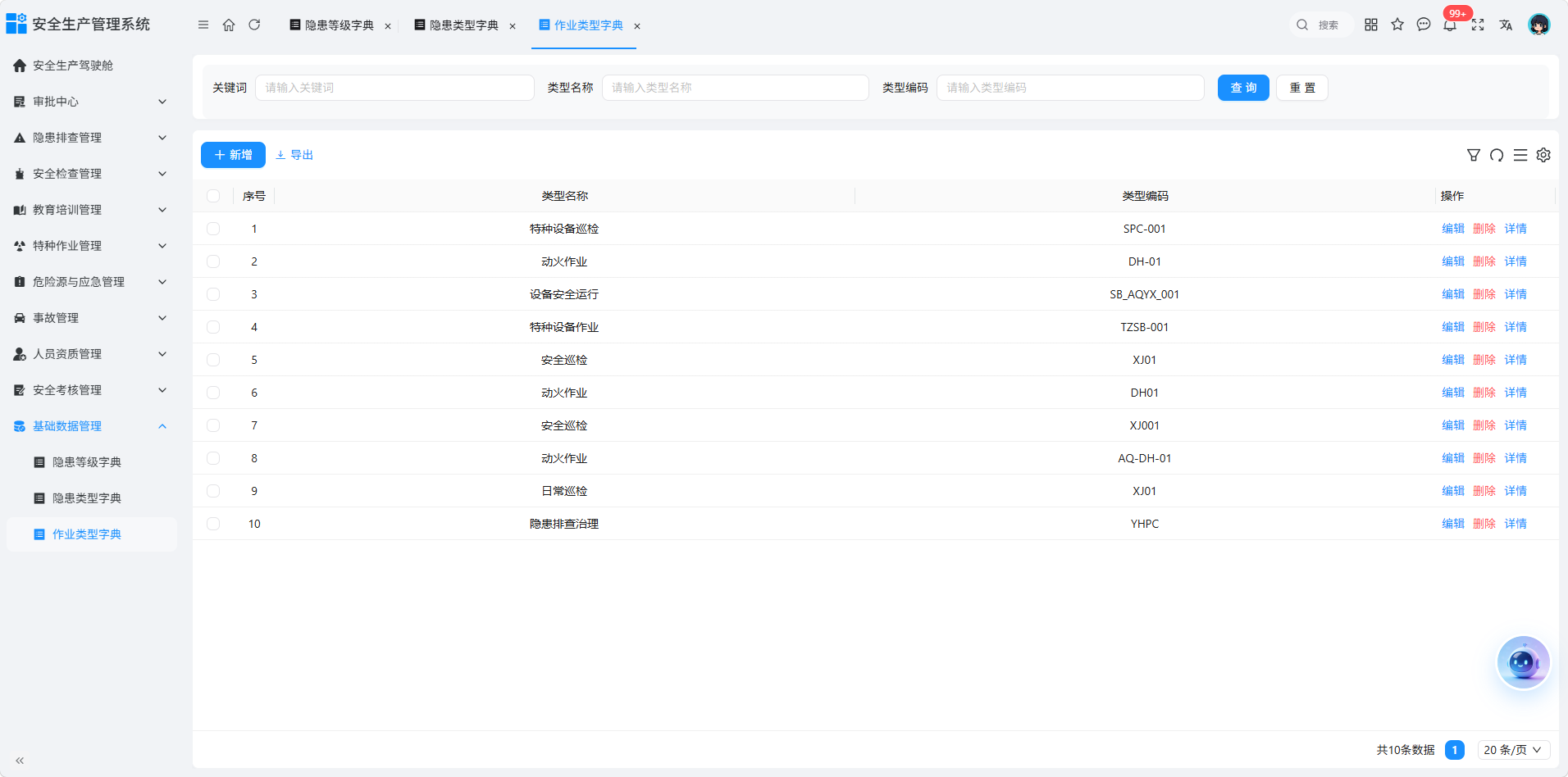
Task: Focus the 关键词 input field
Action: pyautogui.click(x=394, y=88)
